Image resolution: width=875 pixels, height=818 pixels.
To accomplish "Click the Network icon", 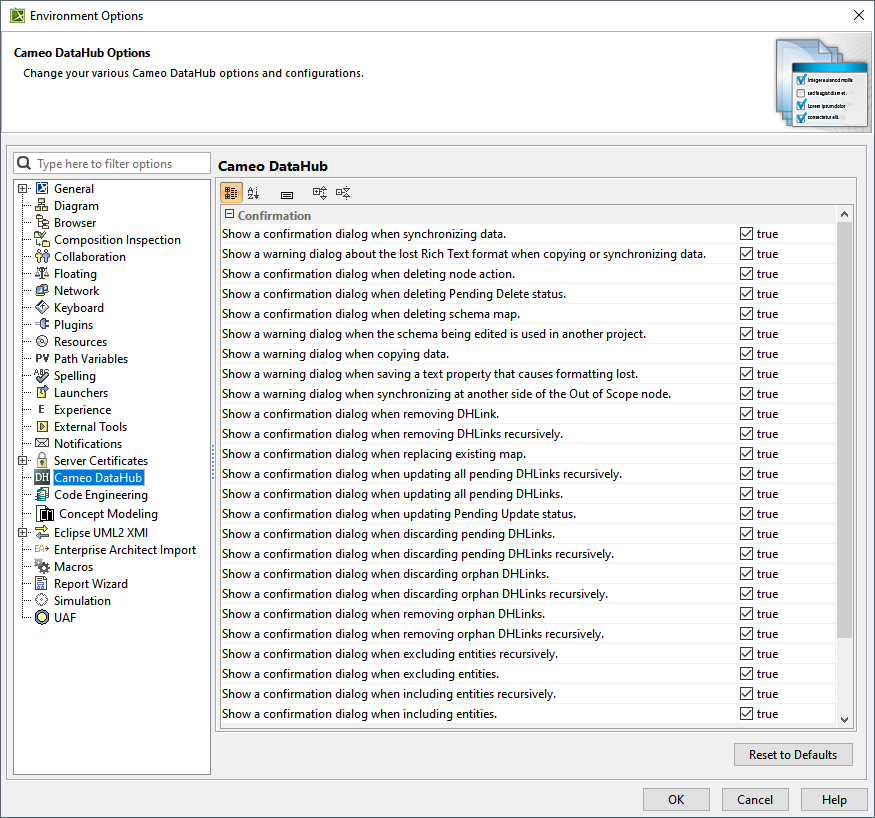I will [42, 291].
